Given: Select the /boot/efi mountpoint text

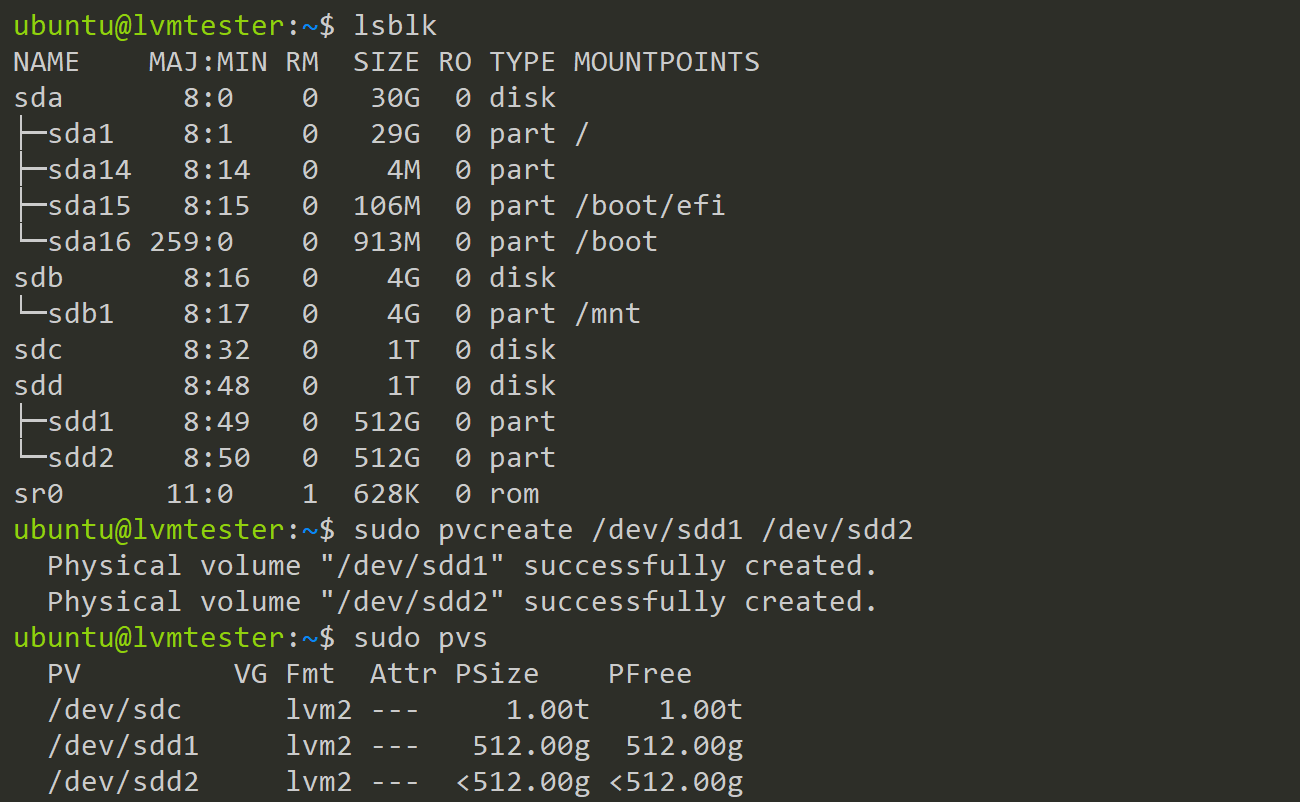Looking at the screenshot, I should (649, 206).
